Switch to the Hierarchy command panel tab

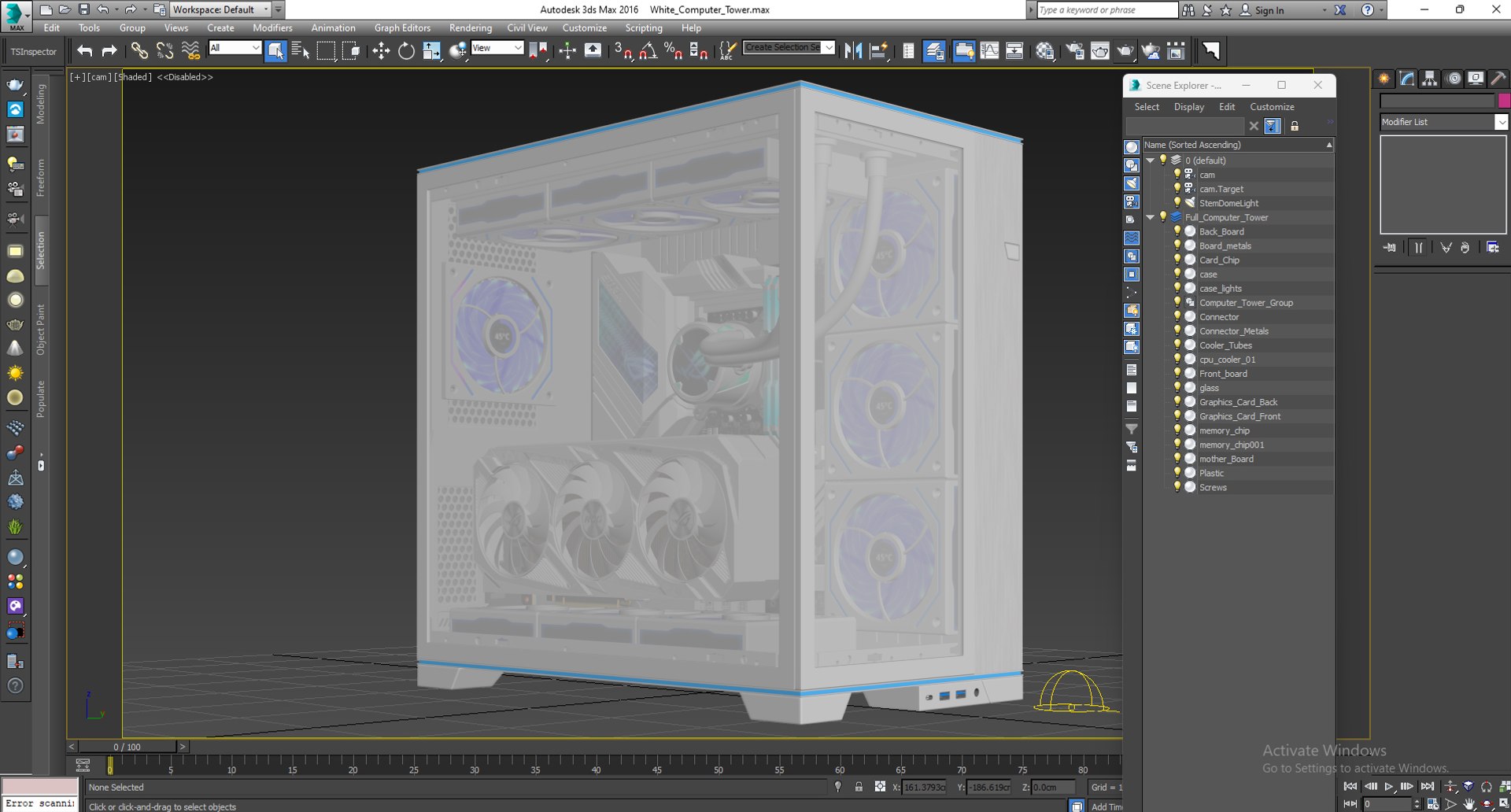coord(1430,79)
